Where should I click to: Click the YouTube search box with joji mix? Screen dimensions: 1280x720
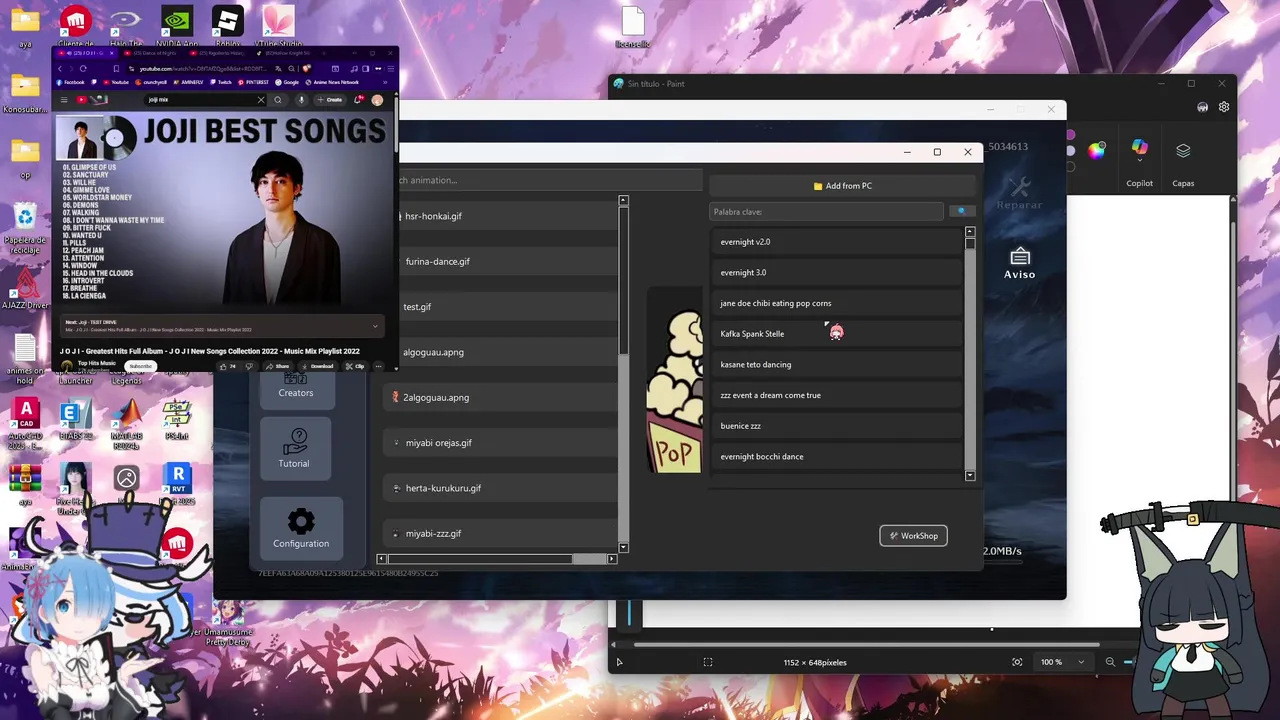click(x=200, y=100)
